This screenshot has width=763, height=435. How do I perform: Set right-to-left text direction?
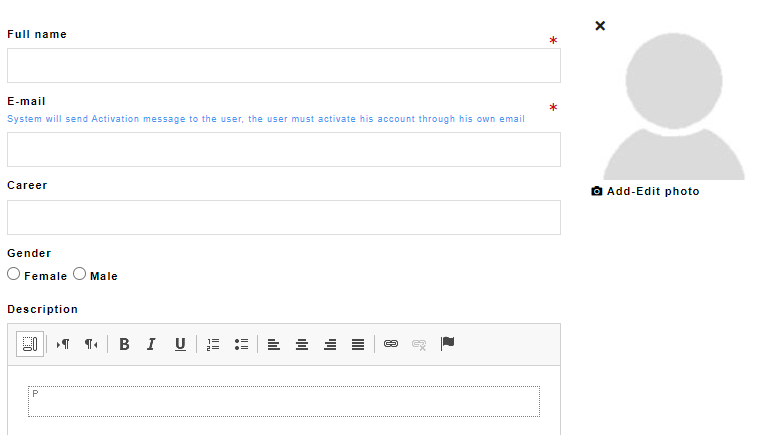[91, 344]
